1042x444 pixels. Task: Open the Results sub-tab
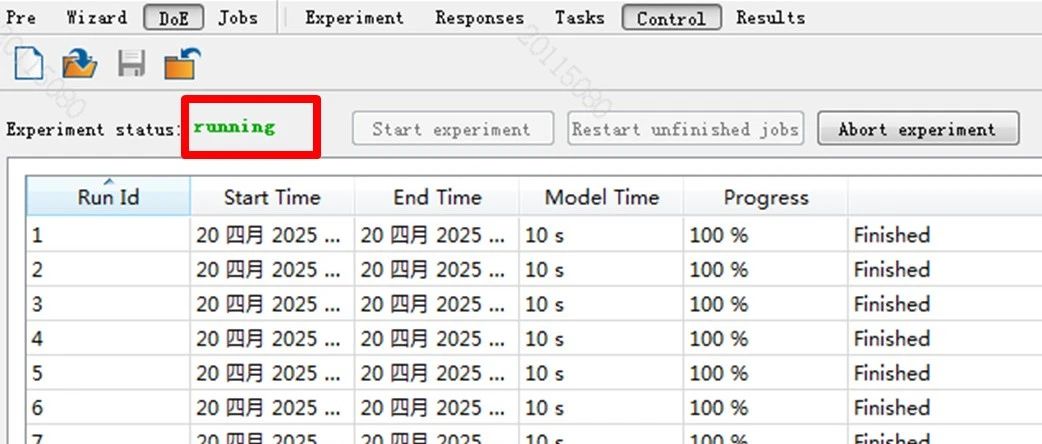point(770,18)
